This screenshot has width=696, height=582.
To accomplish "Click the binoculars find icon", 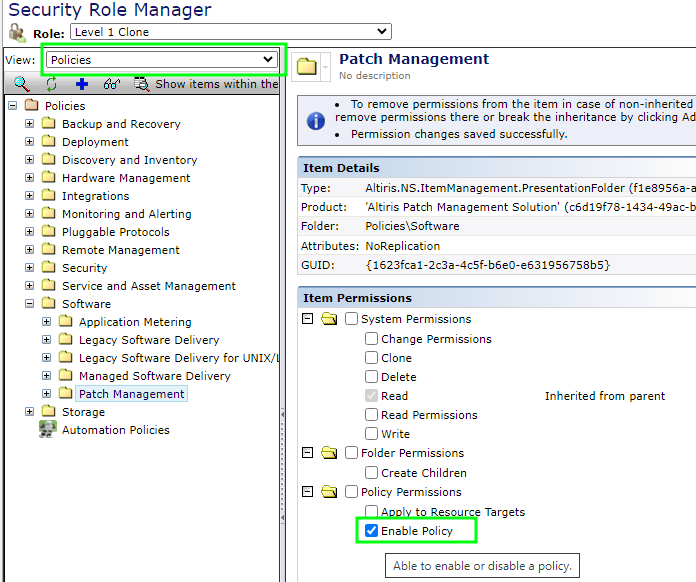I will tap(111, 83).
